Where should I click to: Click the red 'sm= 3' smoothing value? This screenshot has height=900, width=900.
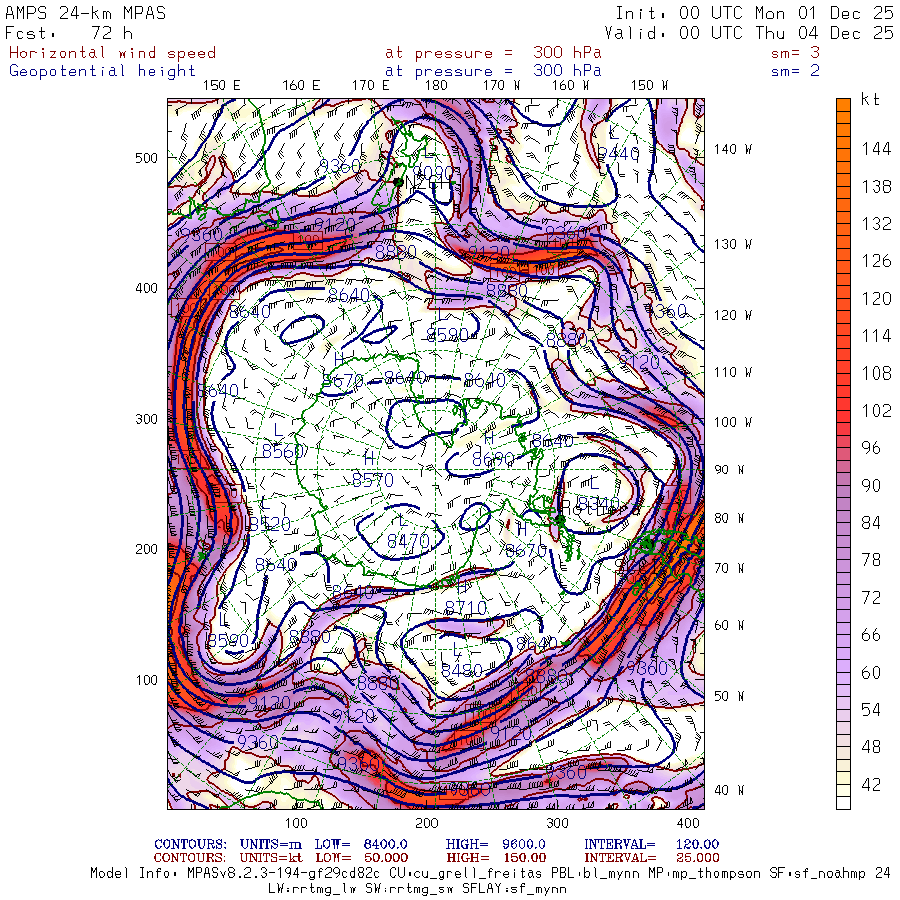click(x=796, y=53)
